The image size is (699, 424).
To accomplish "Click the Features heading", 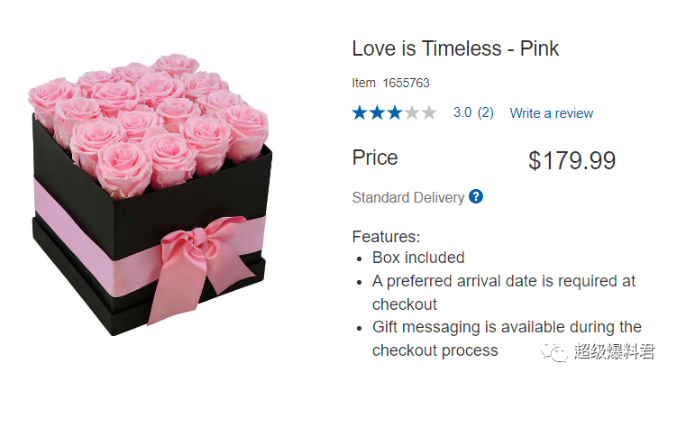I will [386, 237].
